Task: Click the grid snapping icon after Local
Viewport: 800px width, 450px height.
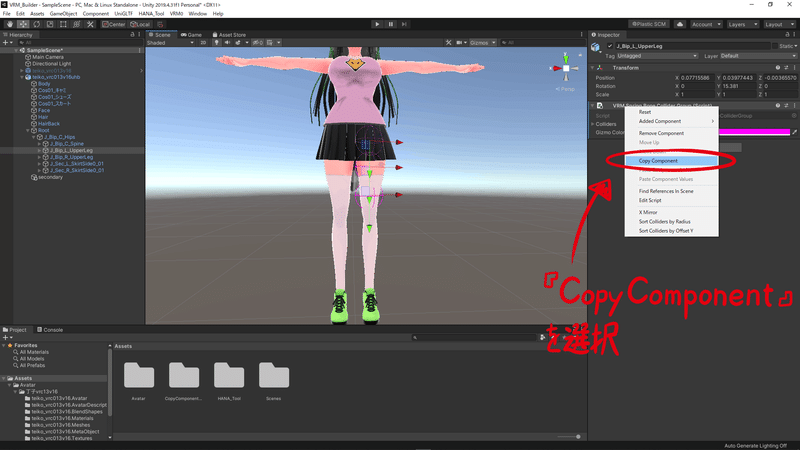Action: [160, 24]
